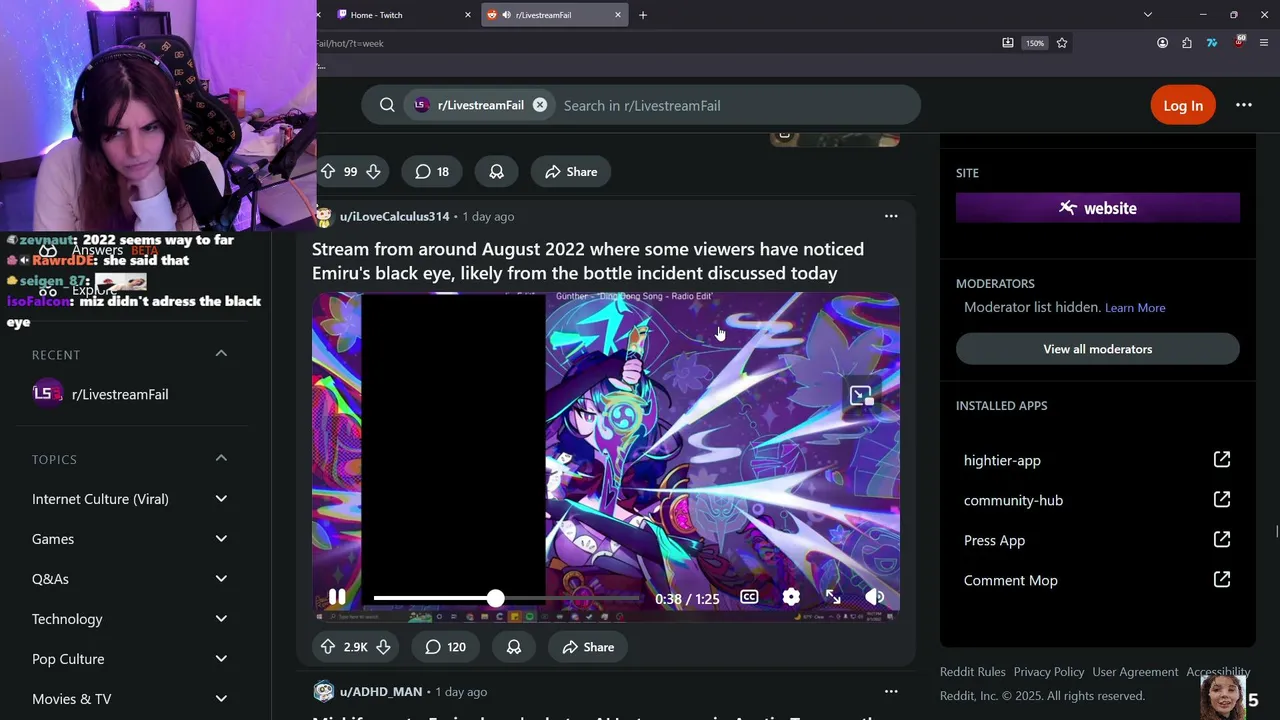1280x720 pixels.
Task: Open browser account icon
Action: click(1162, 43)
